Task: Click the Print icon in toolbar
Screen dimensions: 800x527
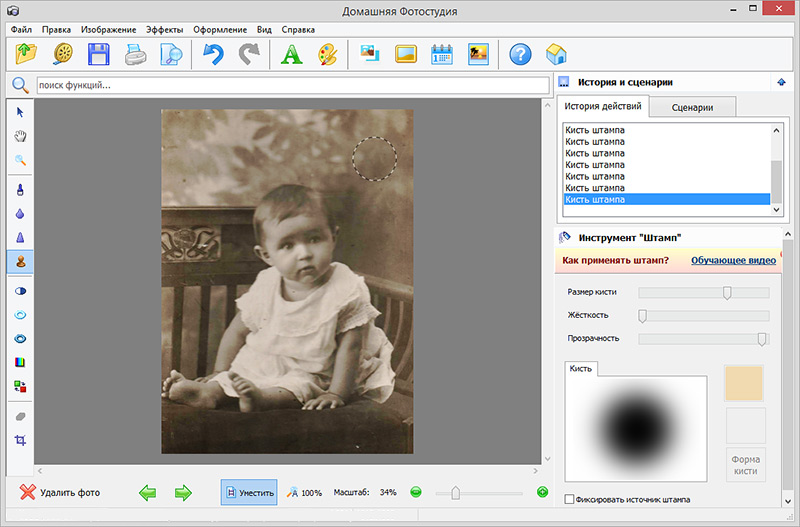Action: pyautogui.click(x=135, y=54)
